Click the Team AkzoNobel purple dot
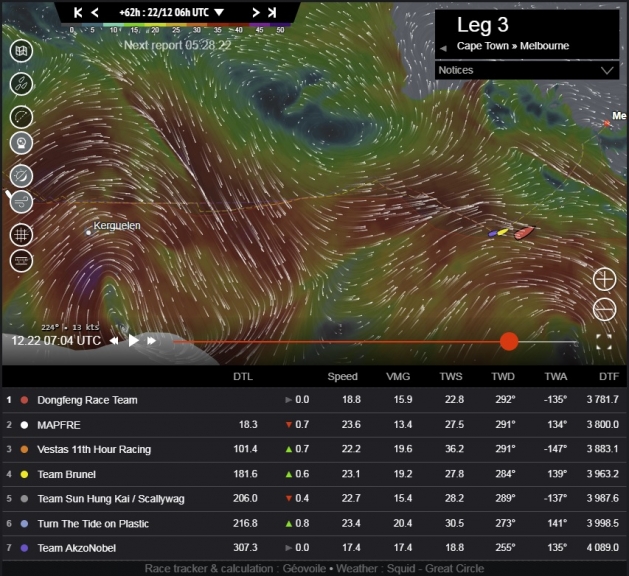The width and height of the screenshot is (629, 576). (24, 548)
